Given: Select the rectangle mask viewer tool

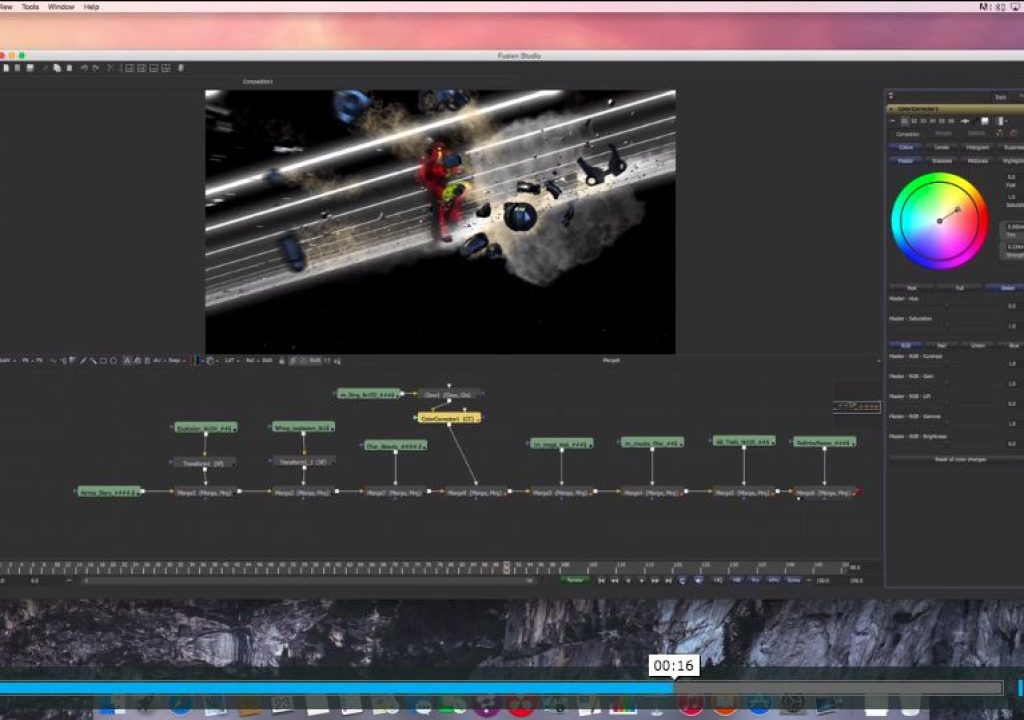Looking at the screenshot, I should point(103,361).
